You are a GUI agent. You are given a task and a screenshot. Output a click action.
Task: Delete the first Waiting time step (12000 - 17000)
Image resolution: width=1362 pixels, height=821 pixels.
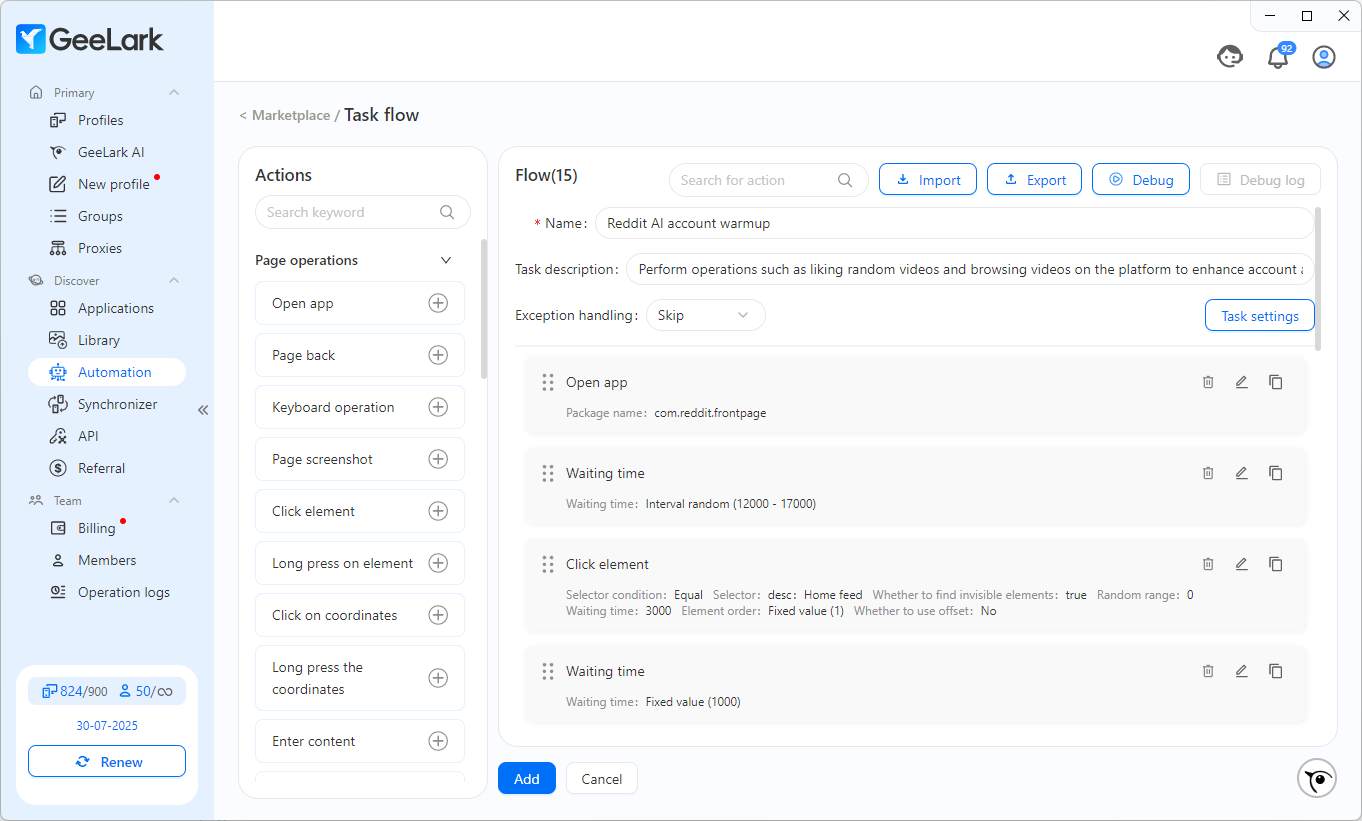(x=1208, y=473)
